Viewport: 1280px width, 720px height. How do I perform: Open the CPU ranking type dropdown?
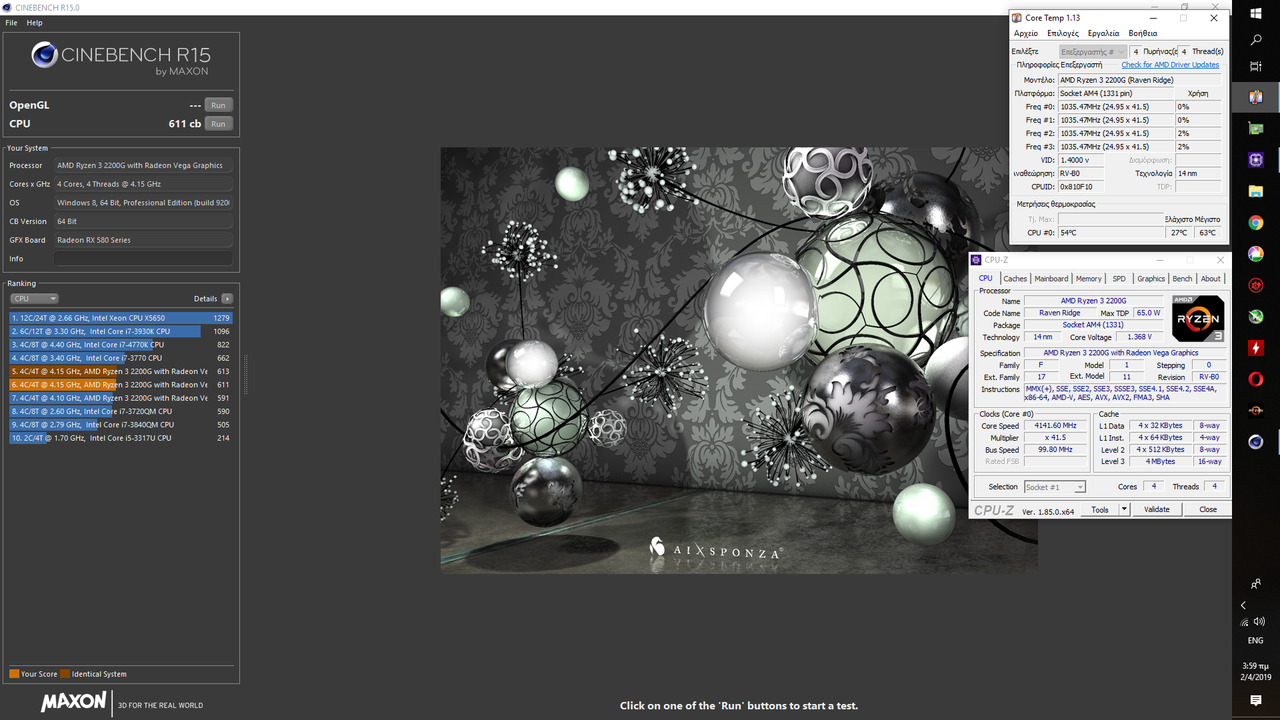[x=34, y=299]
